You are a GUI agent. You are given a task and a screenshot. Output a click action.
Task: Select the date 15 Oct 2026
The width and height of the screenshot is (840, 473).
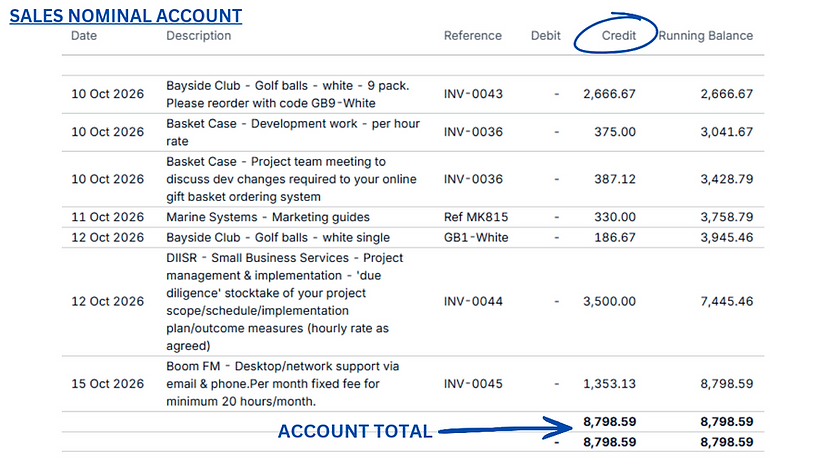[108, 384]
